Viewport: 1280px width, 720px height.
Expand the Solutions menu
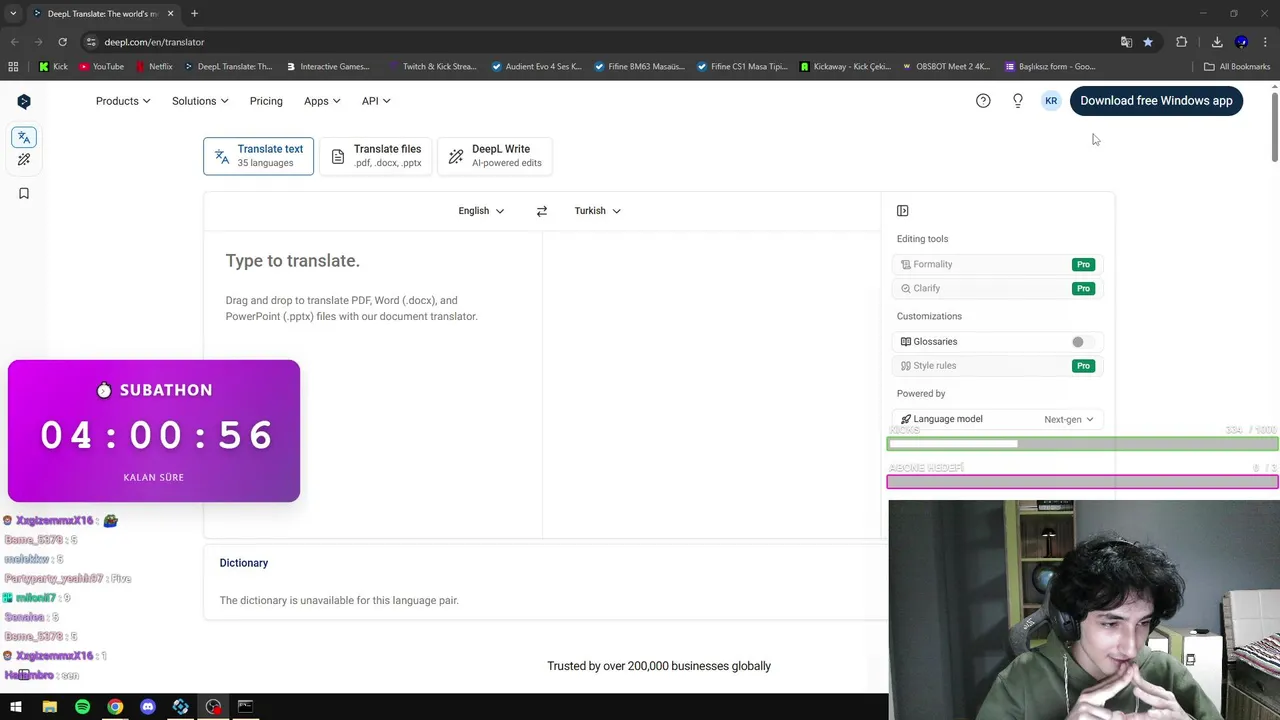pyautogui.click(x=200, y=101)
